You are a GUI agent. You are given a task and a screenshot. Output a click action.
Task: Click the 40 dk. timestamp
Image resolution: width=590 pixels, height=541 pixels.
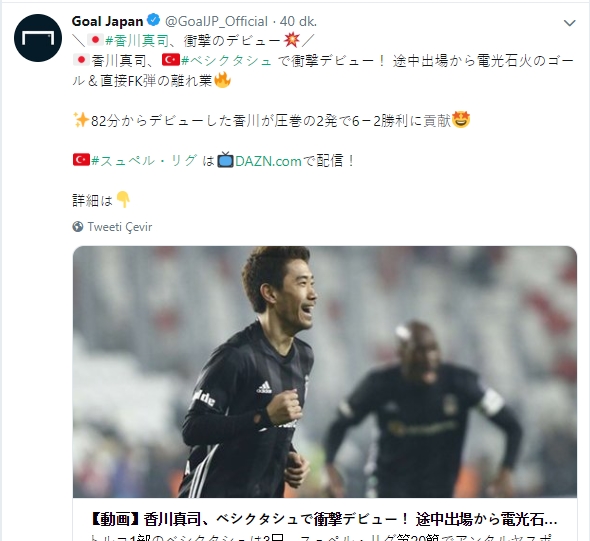[298, 21]
